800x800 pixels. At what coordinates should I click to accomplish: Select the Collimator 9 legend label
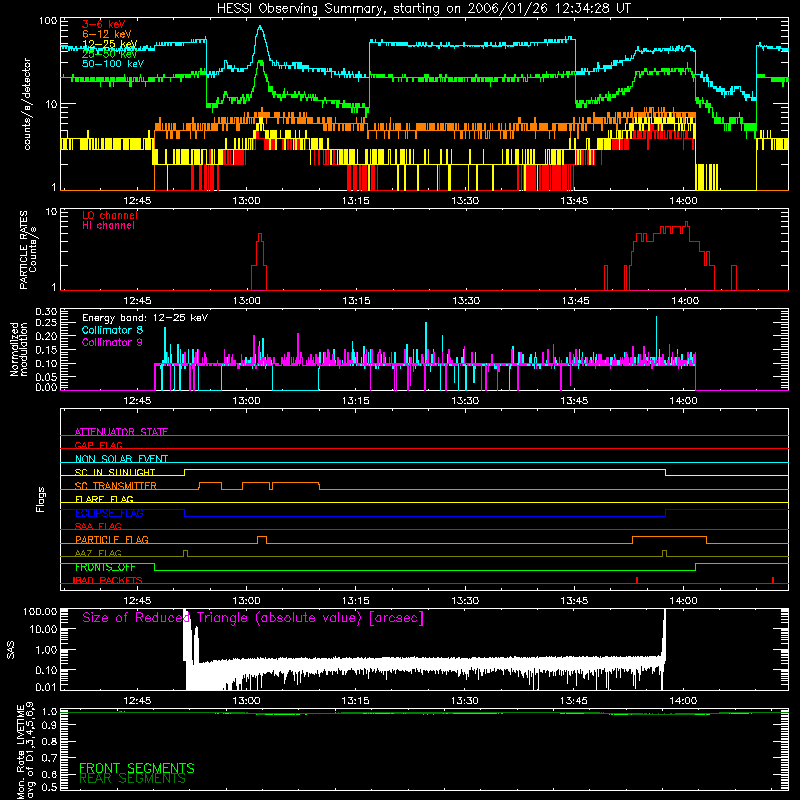pyautogui.click(x=112, y=342)
